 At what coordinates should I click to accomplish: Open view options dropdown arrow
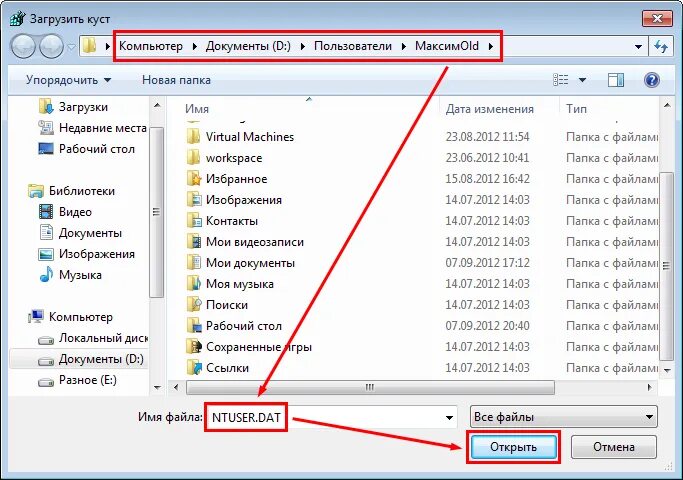click(x=582, y=80)
